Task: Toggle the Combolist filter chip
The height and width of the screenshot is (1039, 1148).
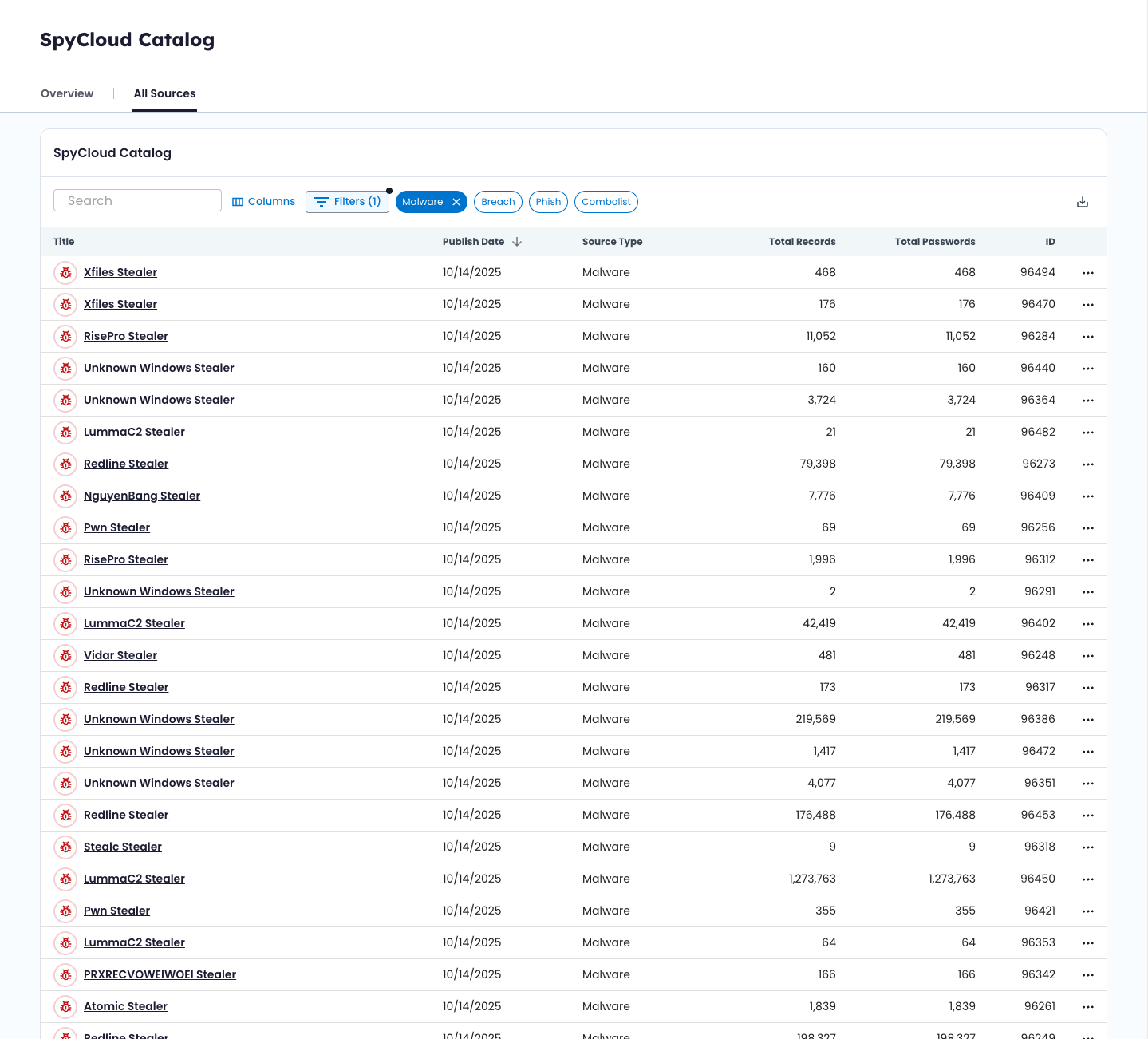Action: click(606, 202)
